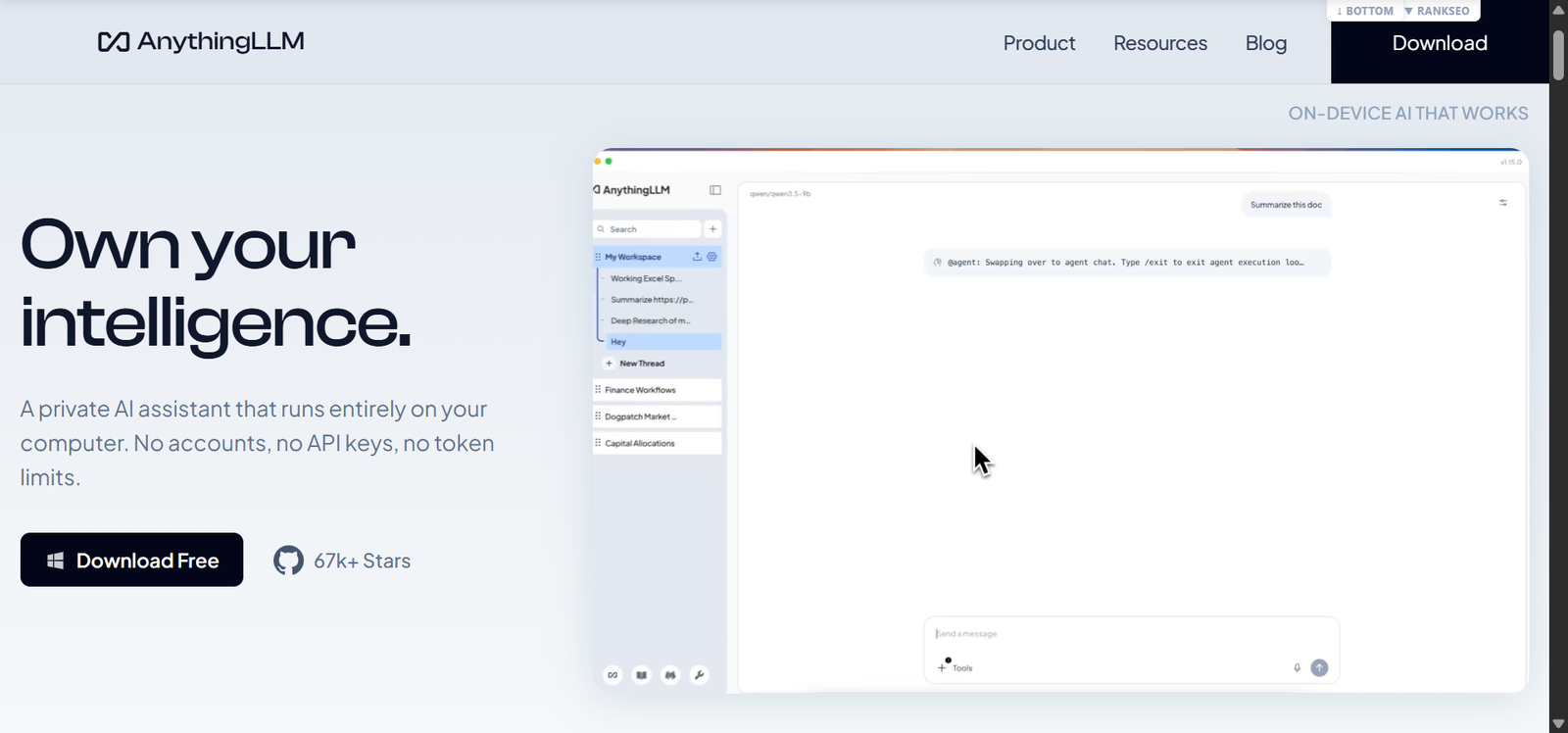Select the Hey thread
This screenshot has width=1568, height=733.
pos(663,342)
